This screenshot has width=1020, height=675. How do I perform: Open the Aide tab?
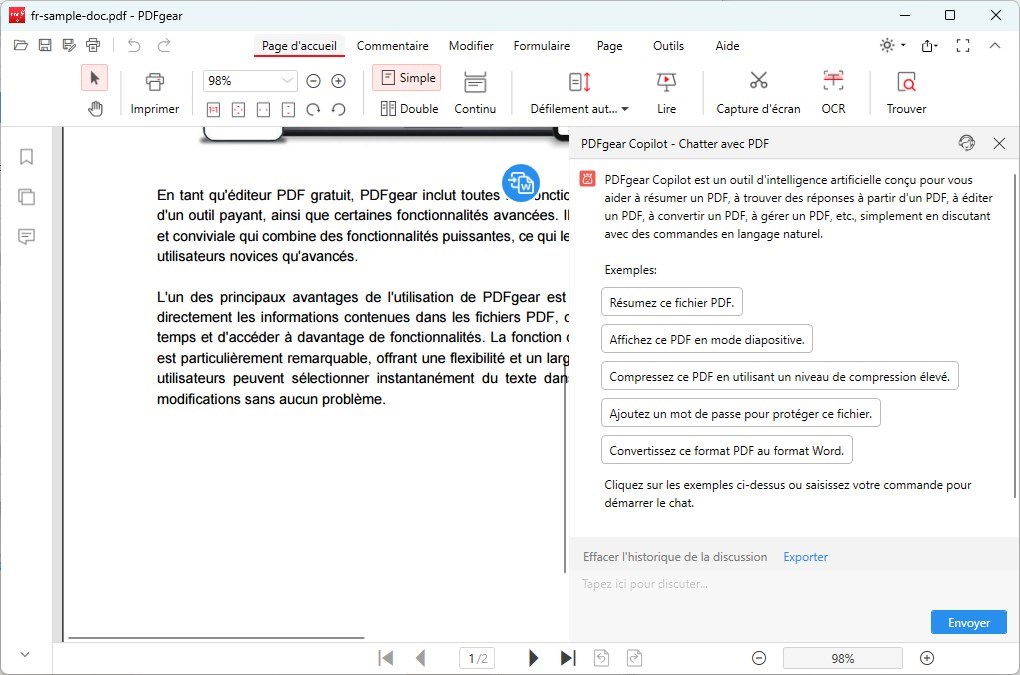coord(727,46)
